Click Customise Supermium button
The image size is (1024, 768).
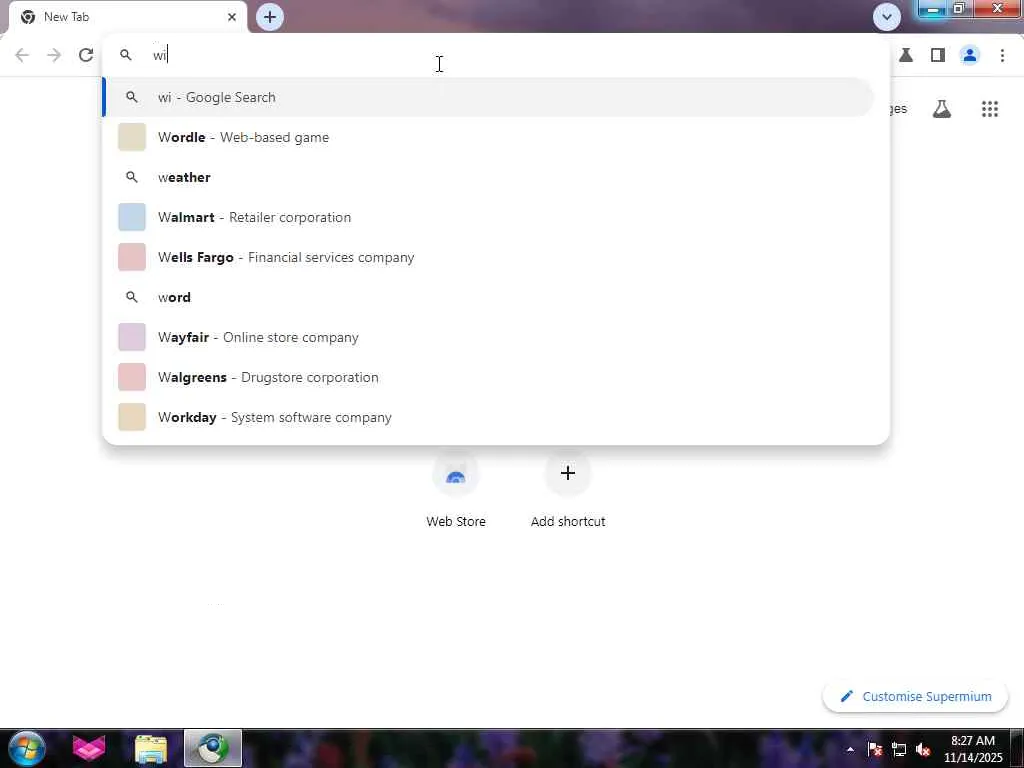click(x=915, y=696)
